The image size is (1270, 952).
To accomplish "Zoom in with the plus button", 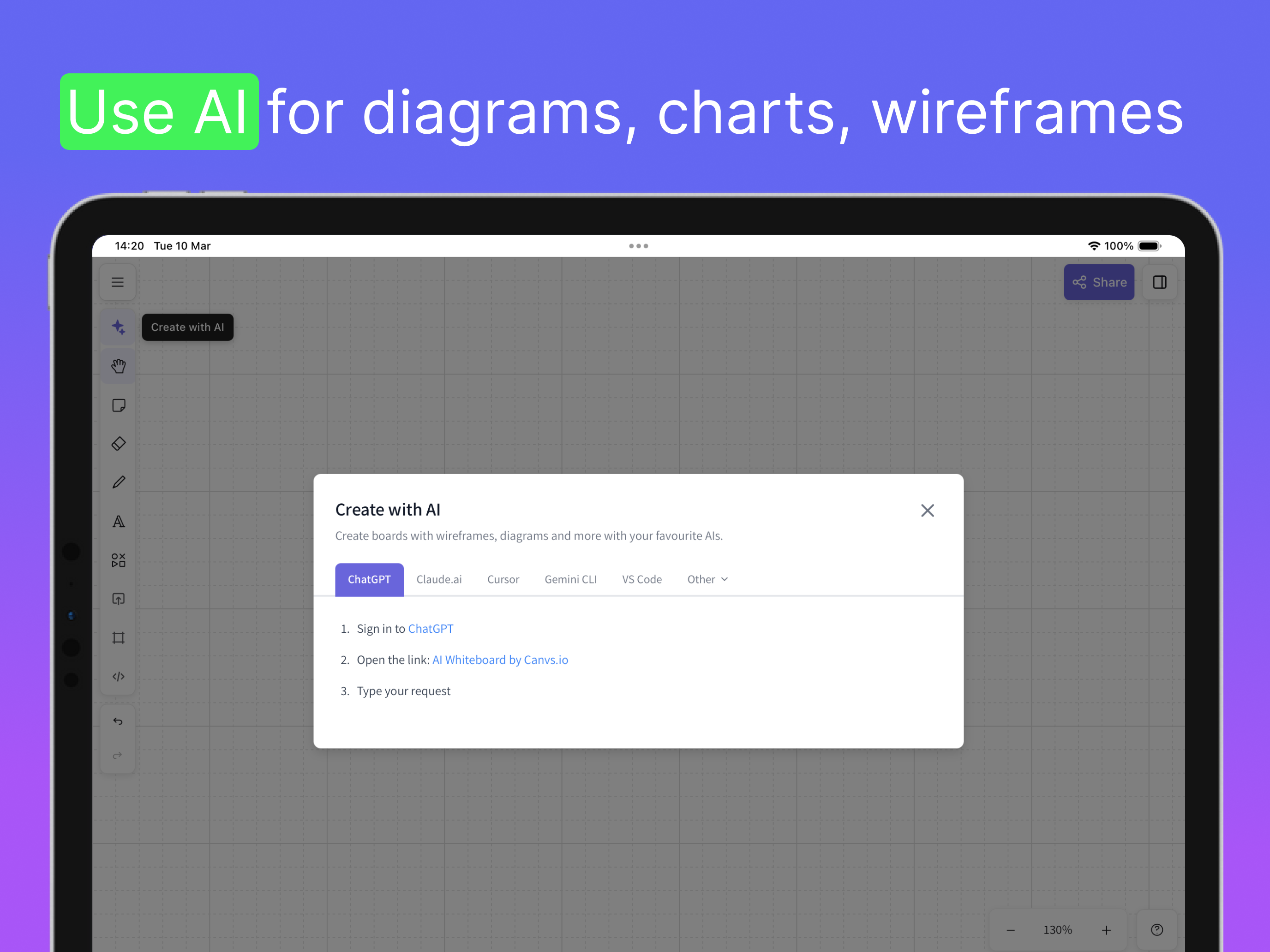I will click(1106, 929).
